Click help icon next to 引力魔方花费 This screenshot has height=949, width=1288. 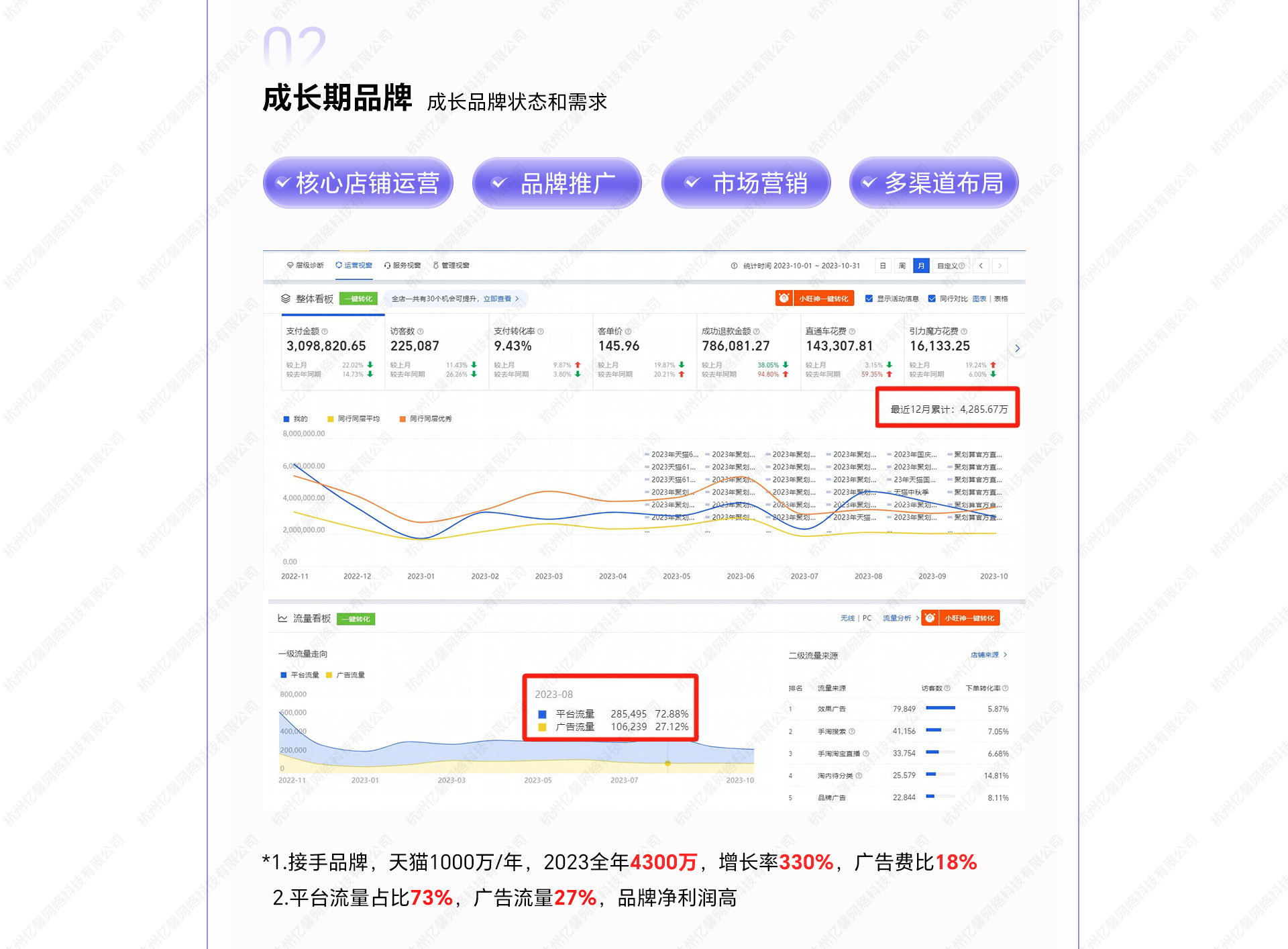(964, 331)
